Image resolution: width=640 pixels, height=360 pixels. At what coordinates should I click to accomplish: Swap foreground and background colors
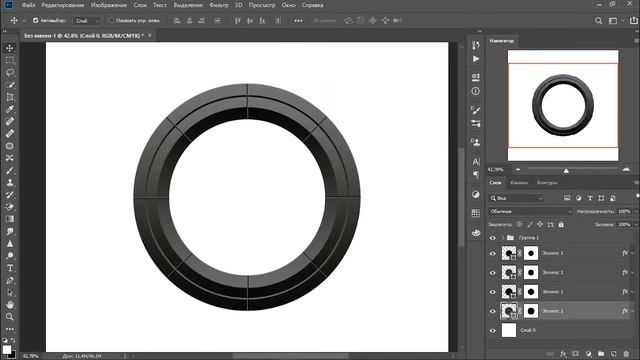point(13,340)
